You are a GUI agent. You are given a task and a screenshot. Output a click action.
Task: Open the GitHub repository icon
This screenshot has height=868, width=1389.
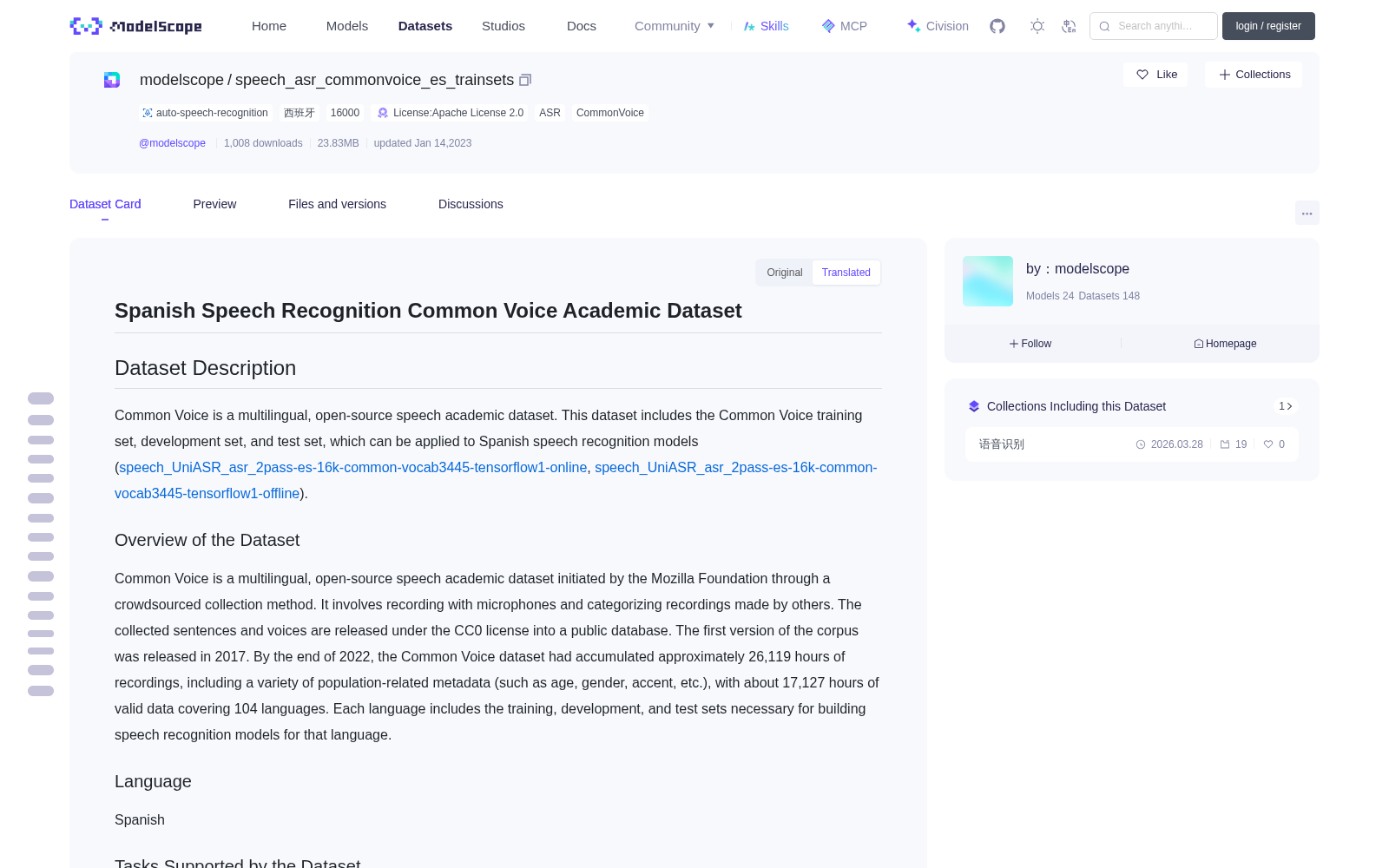click(x=997, y=26)
